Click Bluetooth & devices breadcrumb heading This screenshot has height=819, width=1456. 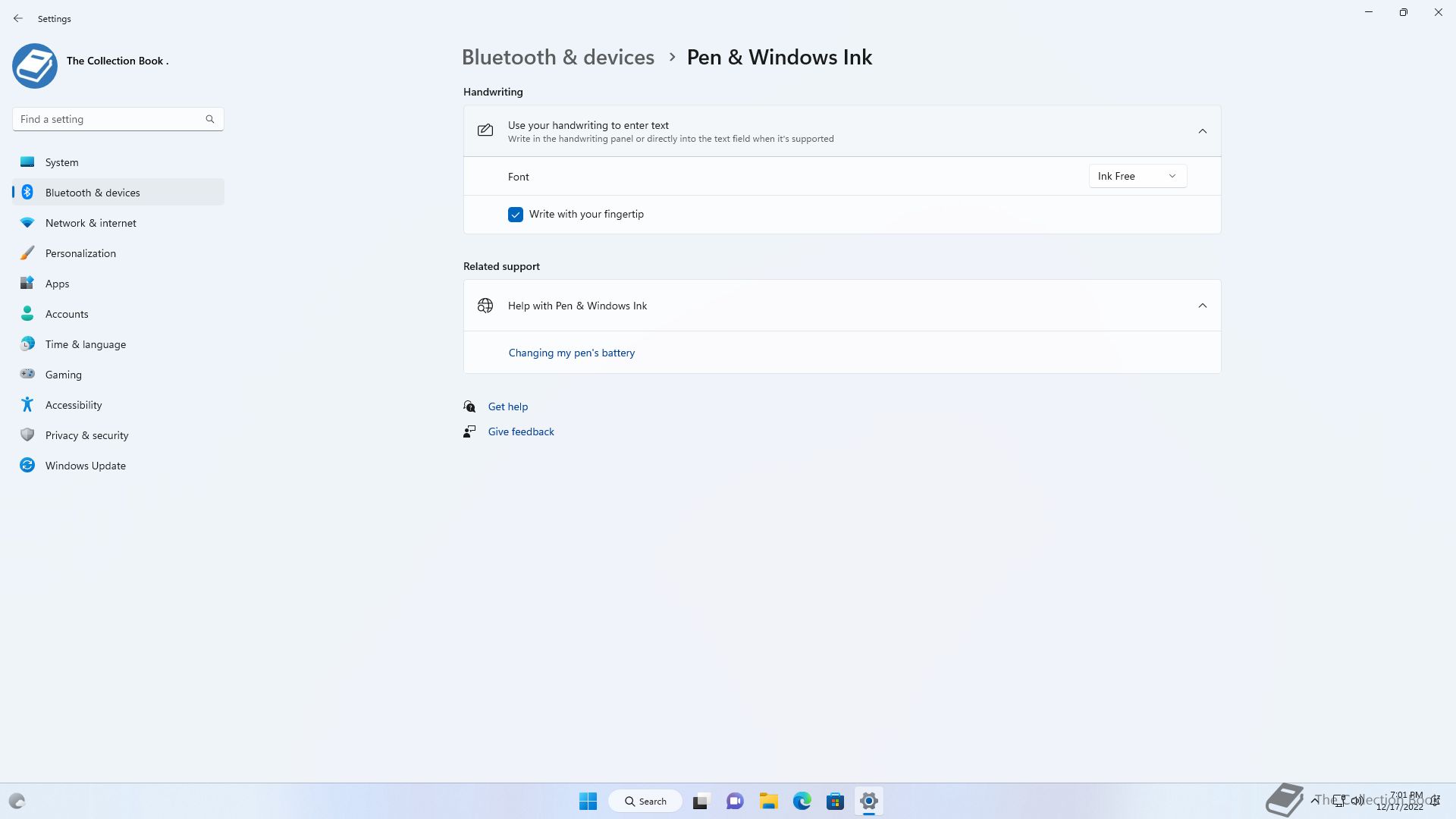pos(557,58)
